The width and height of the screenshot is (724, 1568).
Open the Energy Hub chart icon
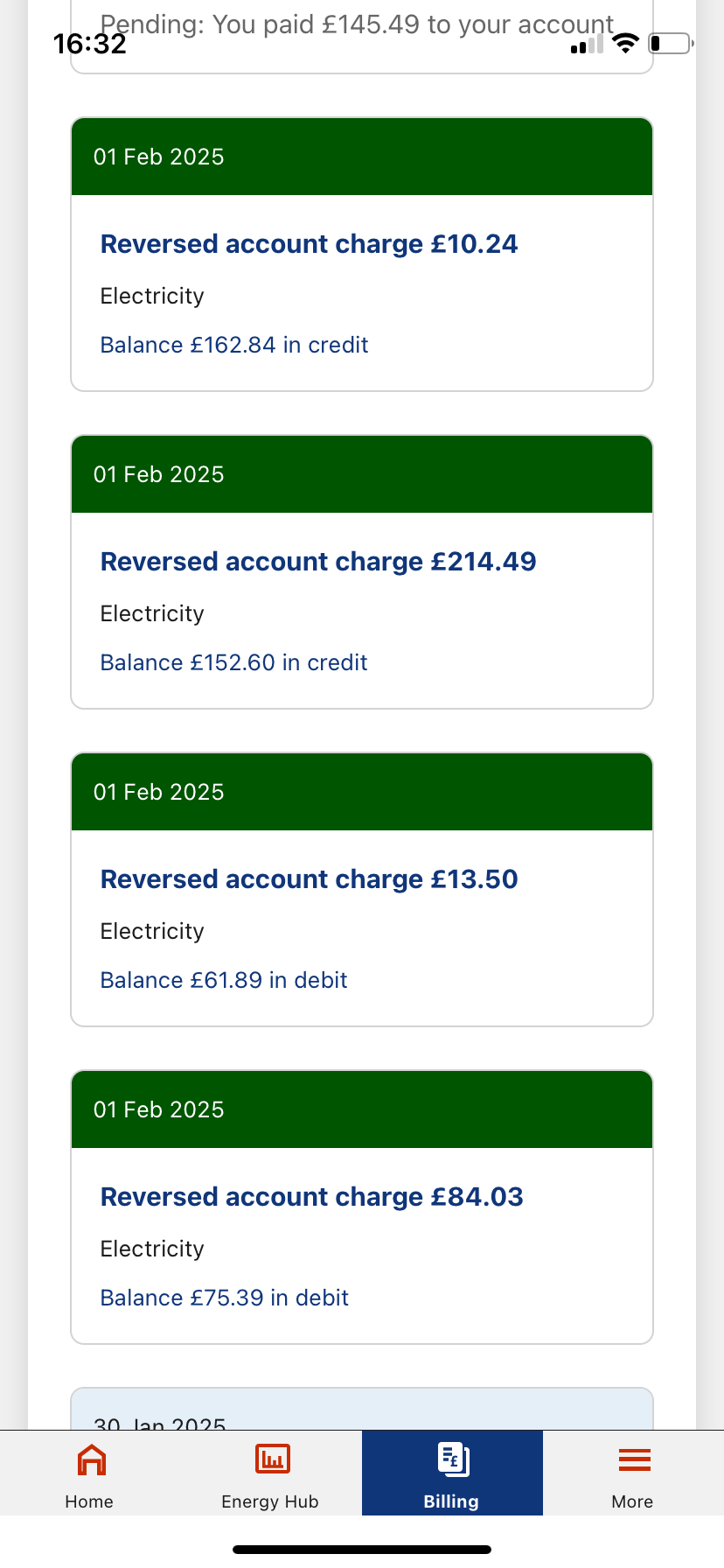point(272,1459)
